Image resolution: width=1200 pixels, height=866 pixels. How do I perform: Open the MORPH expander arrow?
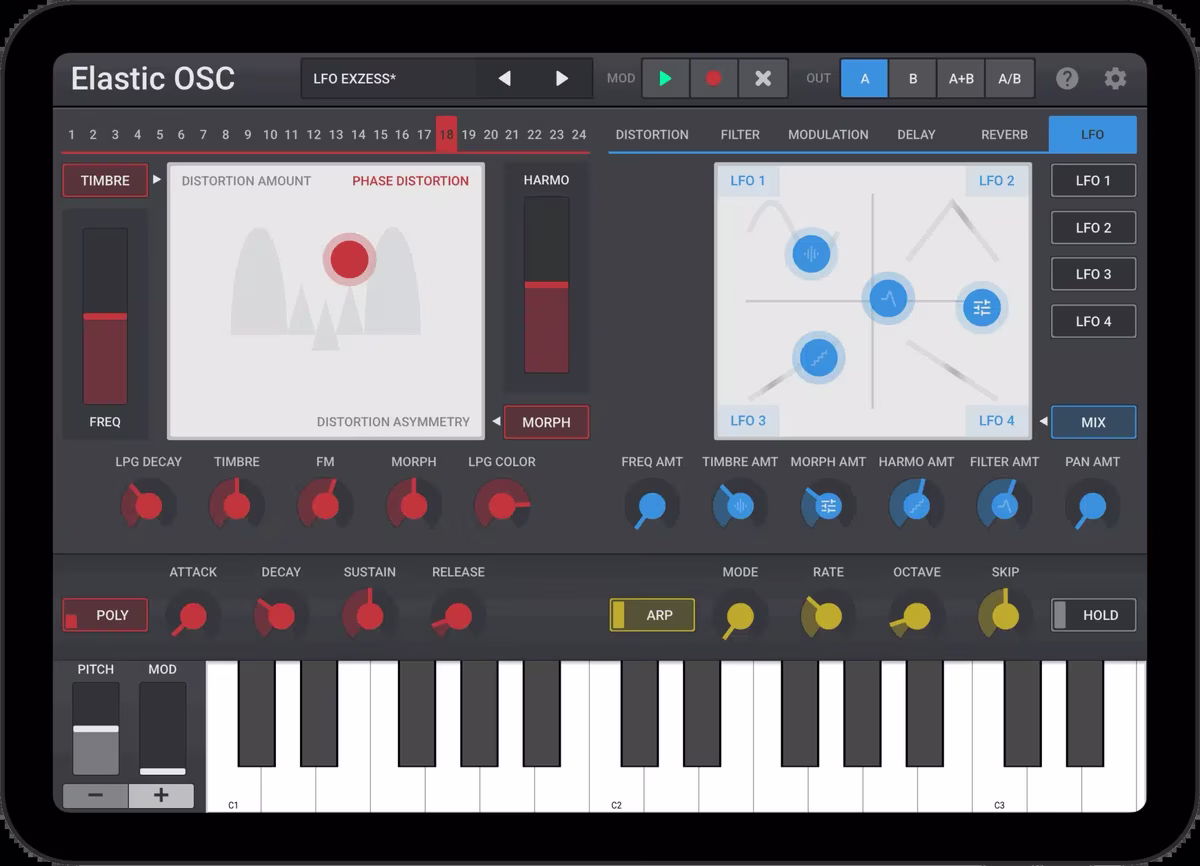point(496,422)
